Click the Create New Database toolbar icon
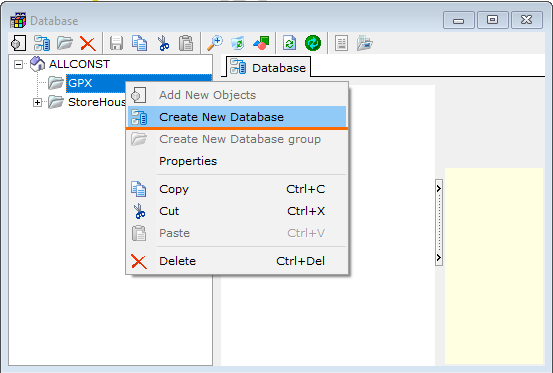 [x=42, y=43]
